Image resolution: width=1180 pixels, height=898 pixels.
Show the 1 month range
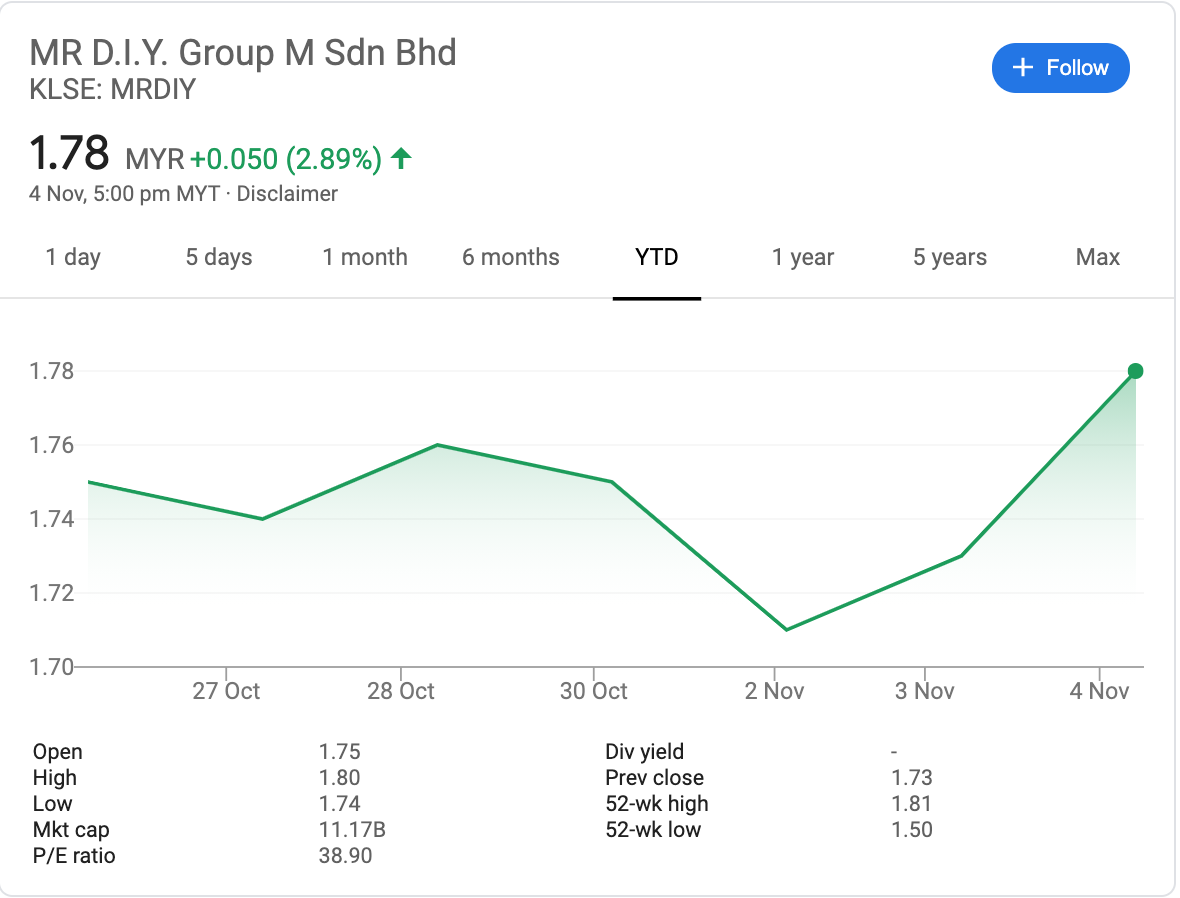365,257
